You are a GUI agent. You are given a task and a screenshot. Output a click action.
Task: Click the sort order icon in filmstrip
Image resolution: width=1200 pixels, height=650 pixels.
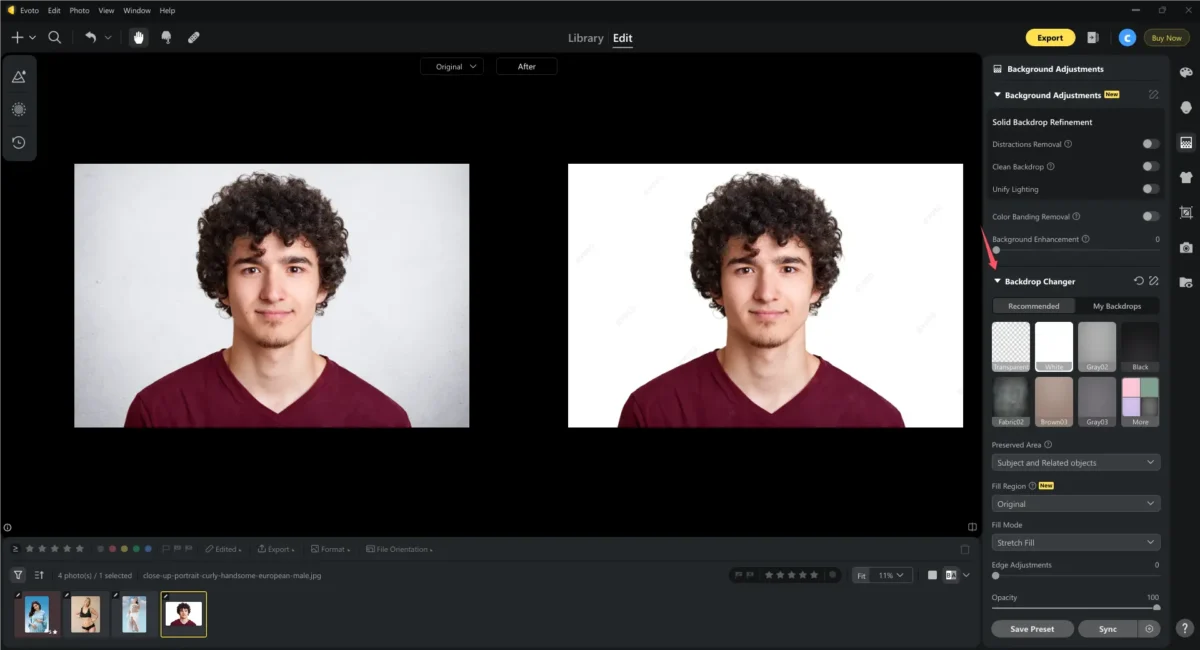point(39,575)
